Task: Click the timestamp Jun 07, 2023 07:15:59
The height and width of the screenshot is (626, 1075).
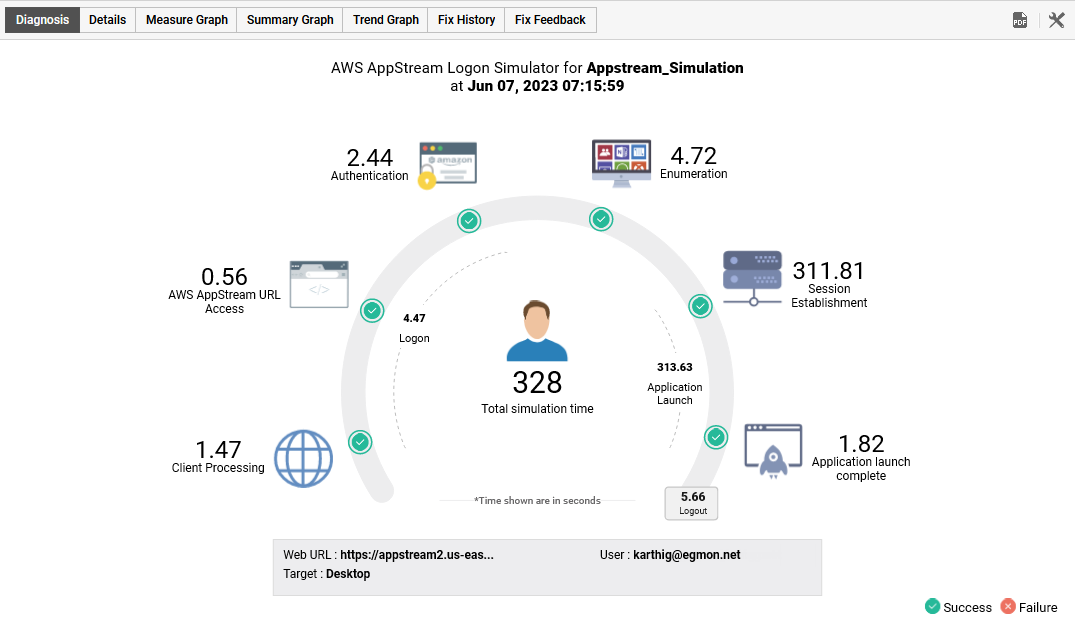Action: tap(546, 86)
